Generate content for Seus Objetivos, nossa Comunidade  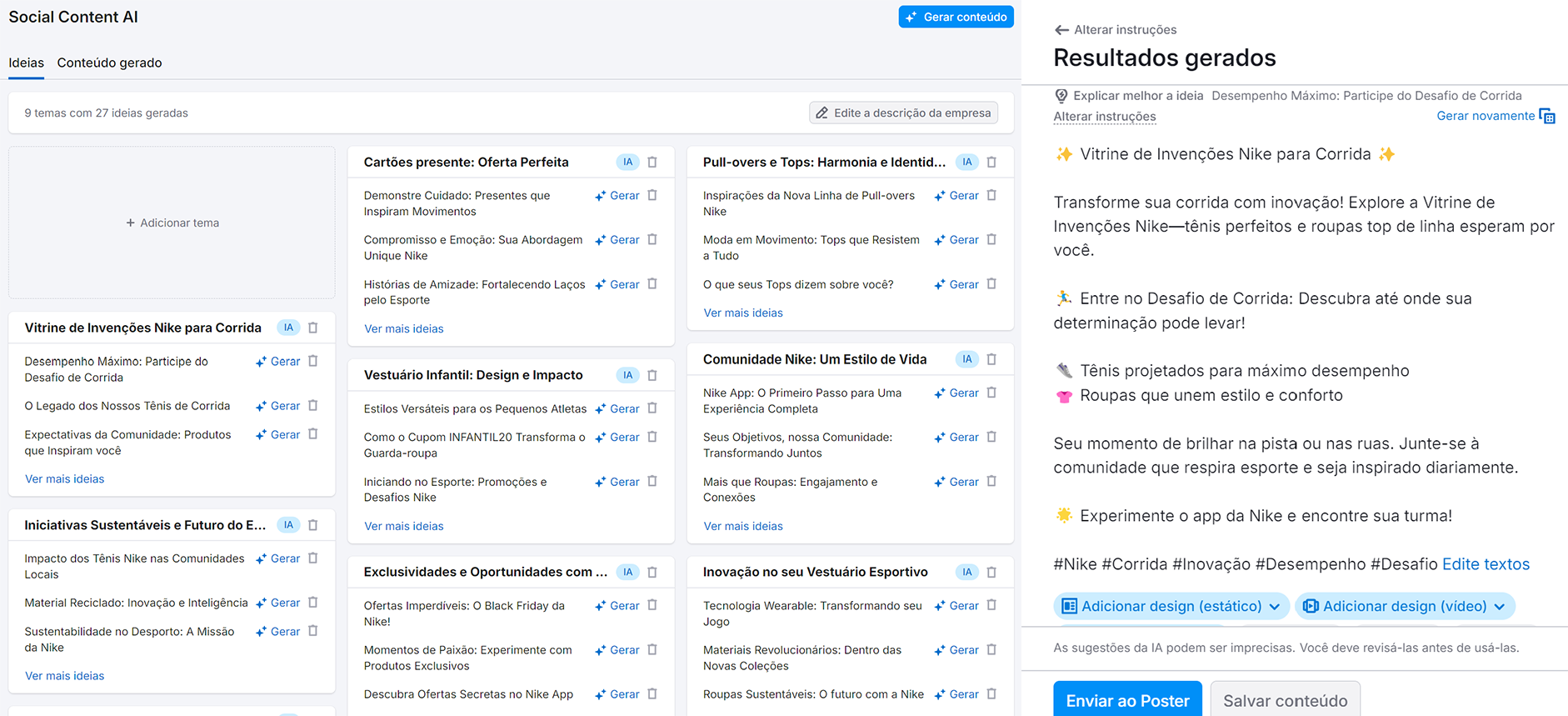point(956,437)
